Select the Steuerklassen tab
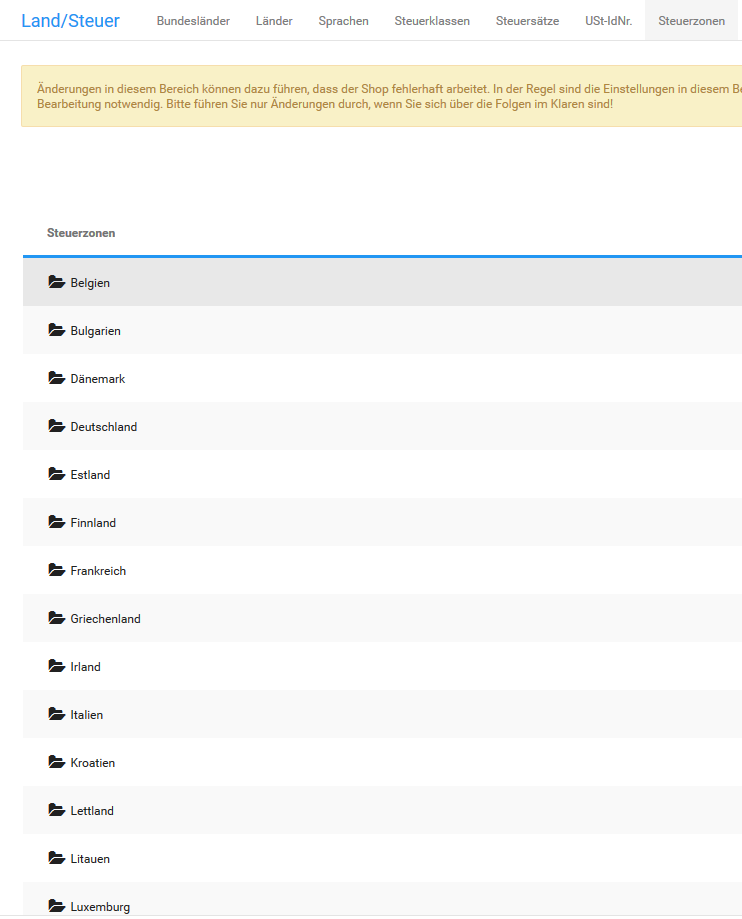The width and height of the screenshot is (742, 919). 432,21
